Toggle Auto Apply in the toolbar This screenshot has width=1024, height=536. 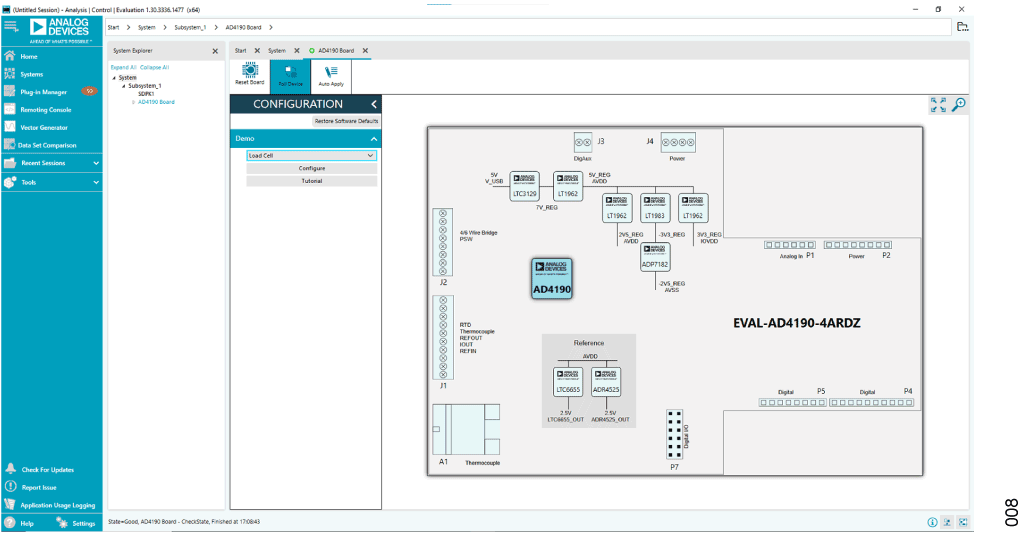pyautogui.click(x=330, y=75)
